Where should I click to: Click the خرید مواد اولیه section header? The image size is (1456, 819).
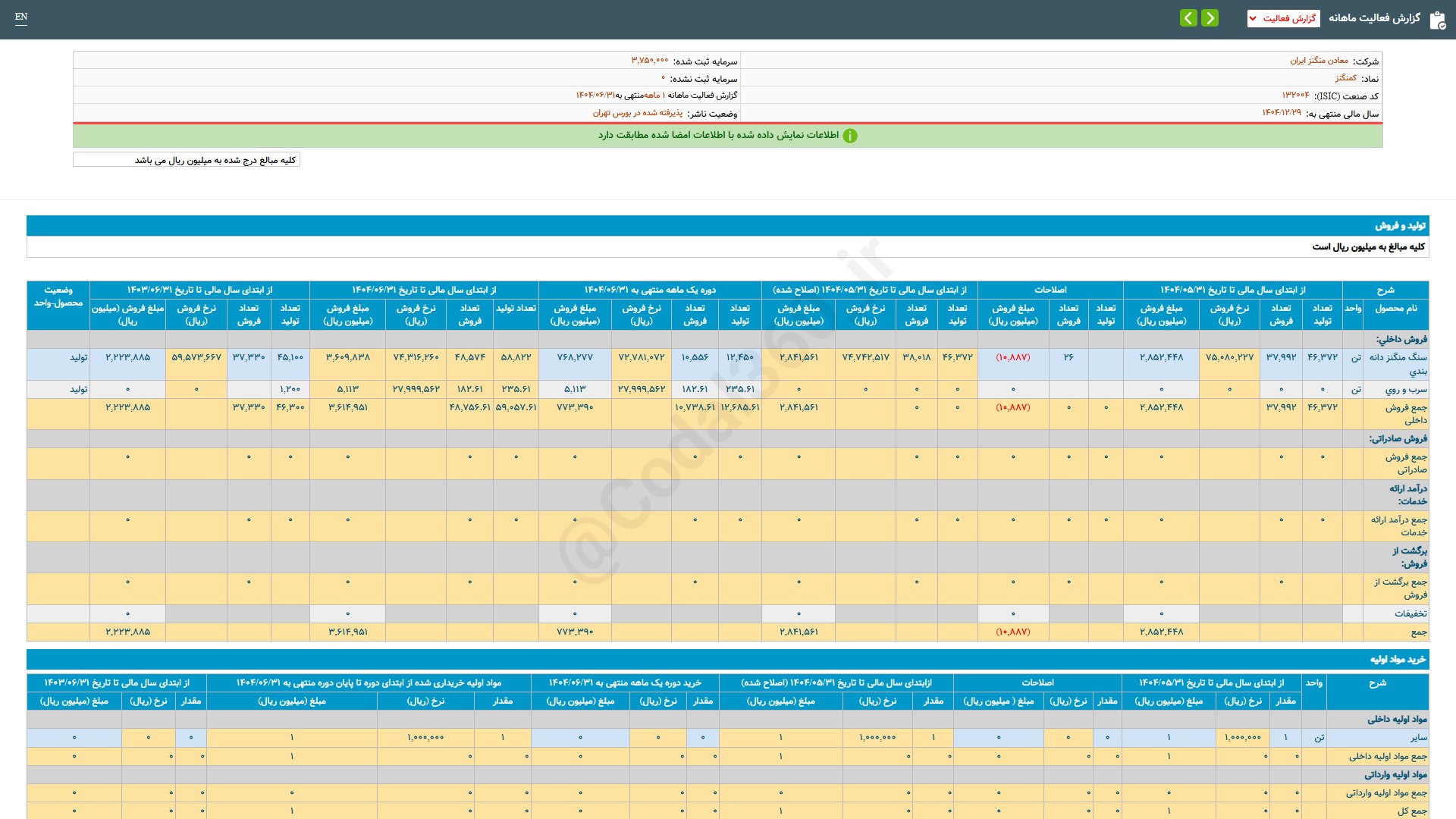pos(1397,660)
